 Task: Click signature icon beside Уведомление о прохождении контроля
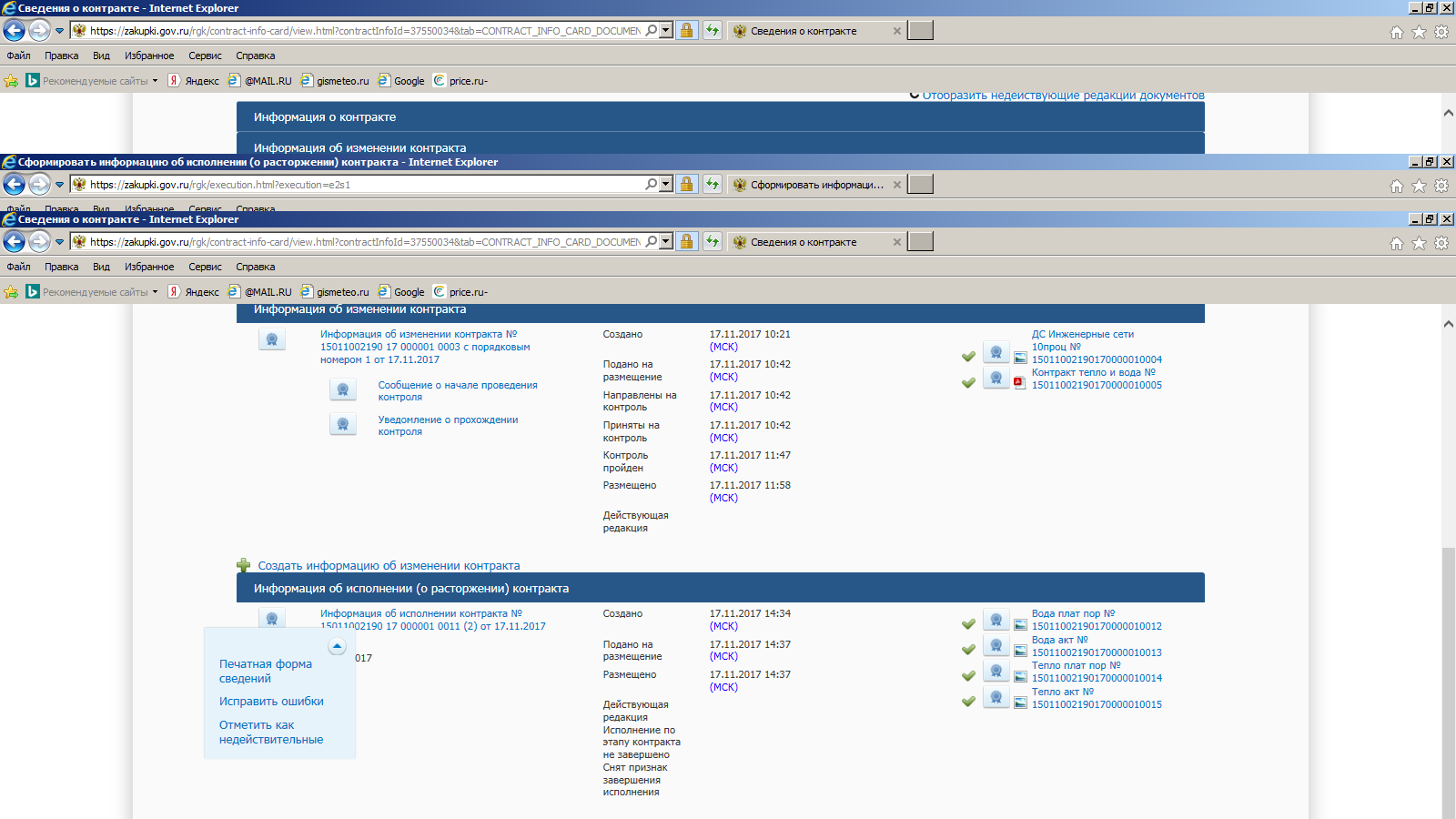343,425
